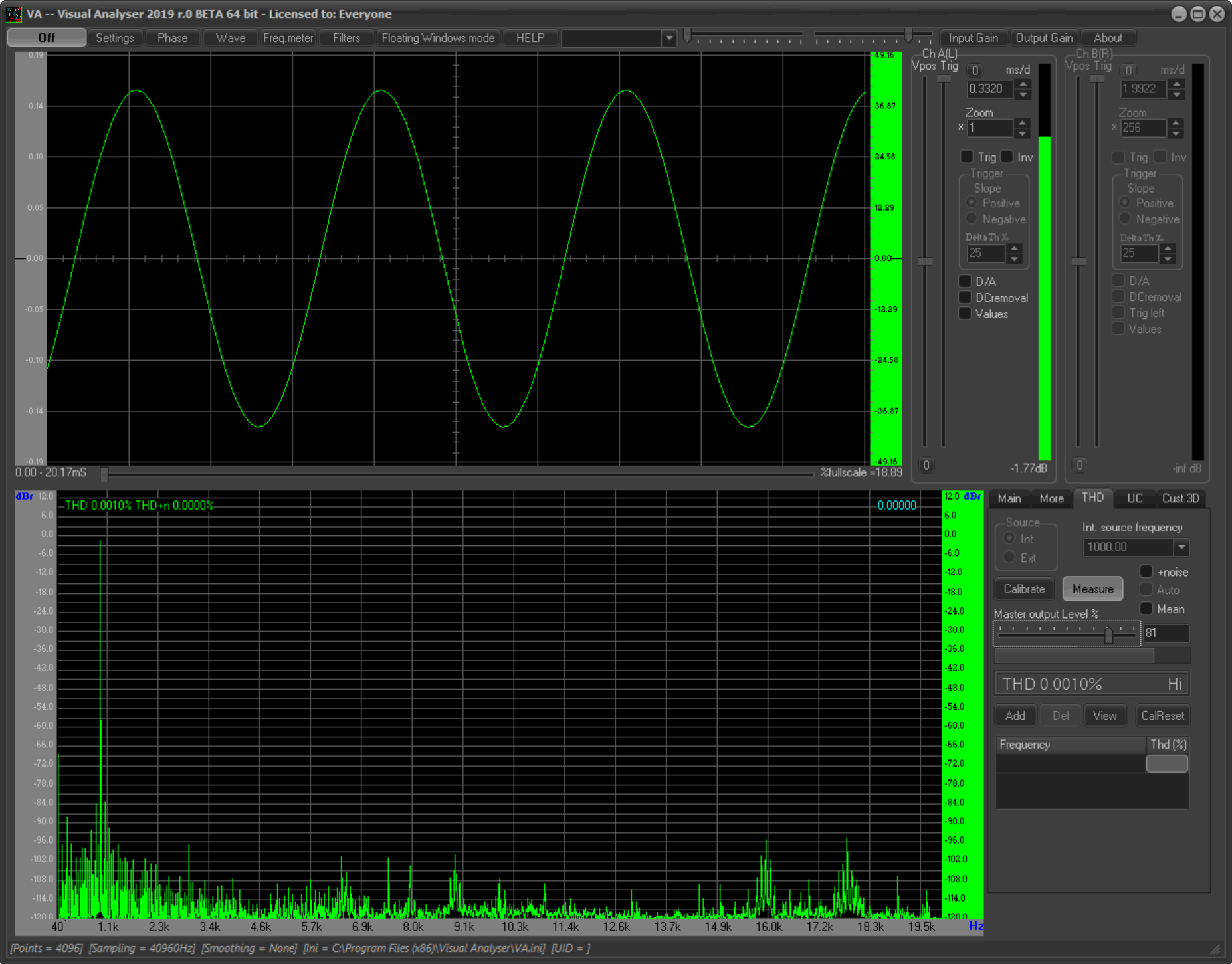Open the HELP menu
The image size is (1232, 964).
[x=530, y=38]
